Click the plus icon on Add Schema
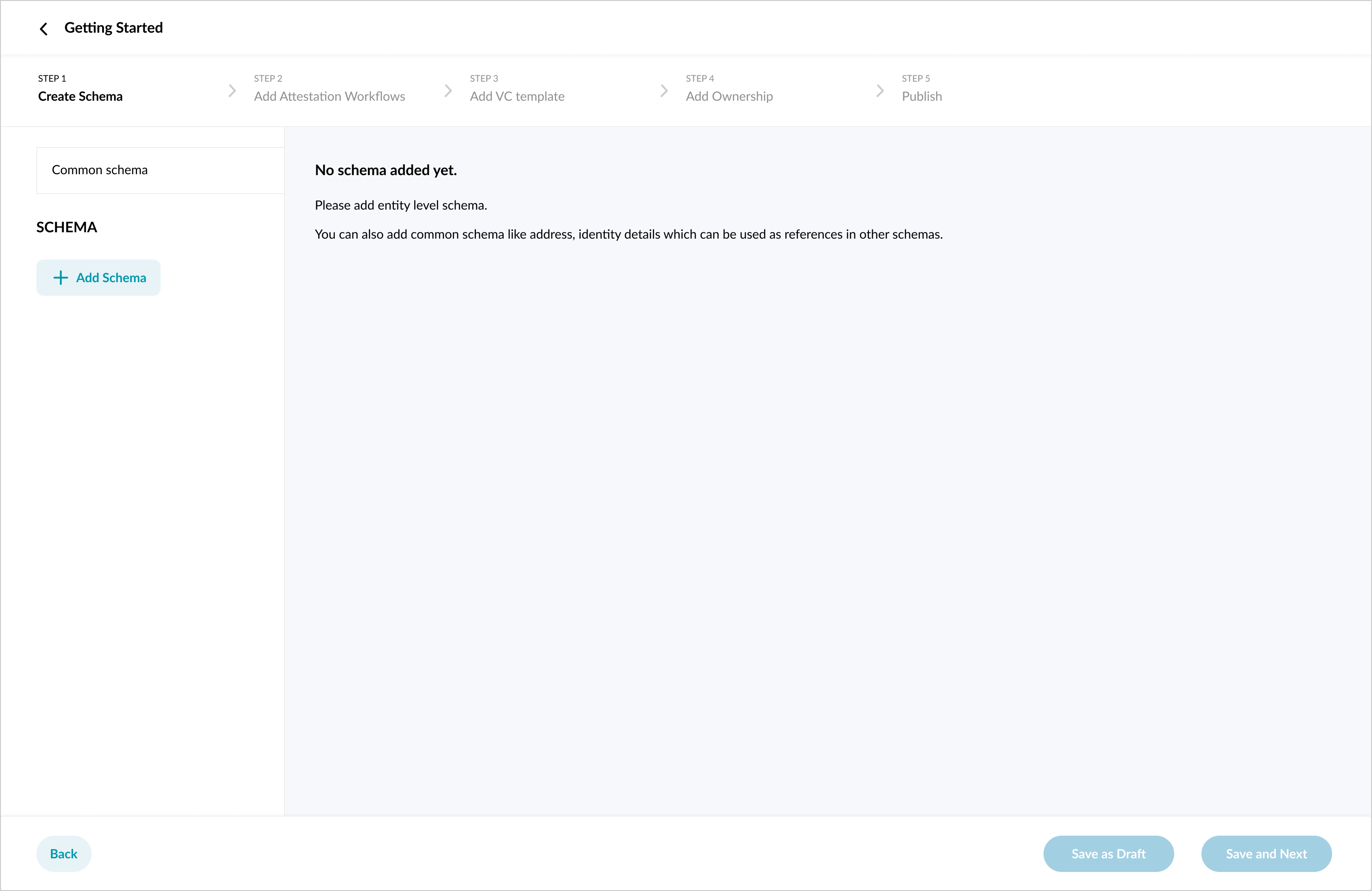 pos(60,278)
